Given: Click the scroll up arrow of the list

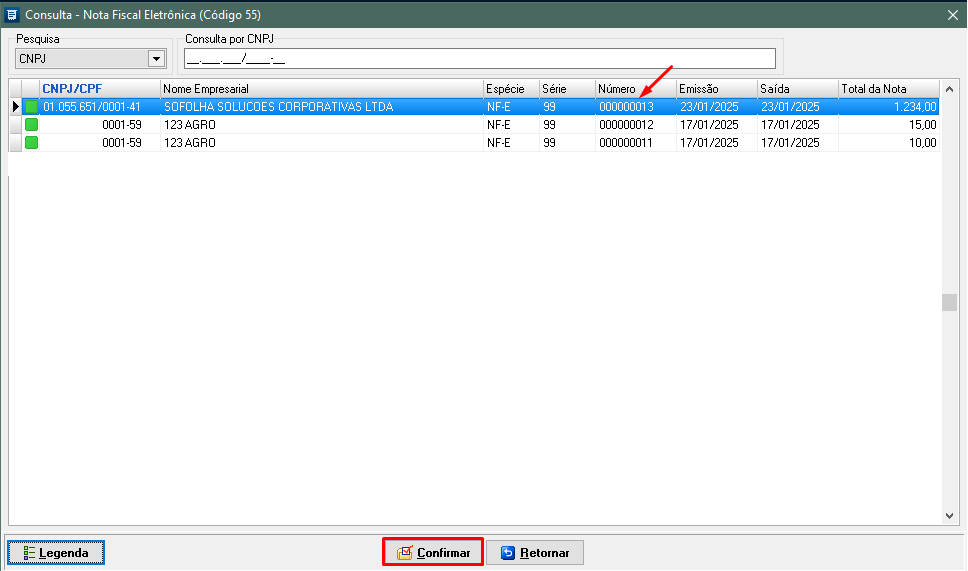Looking at the screenshot, I should [x=950, y=87].
